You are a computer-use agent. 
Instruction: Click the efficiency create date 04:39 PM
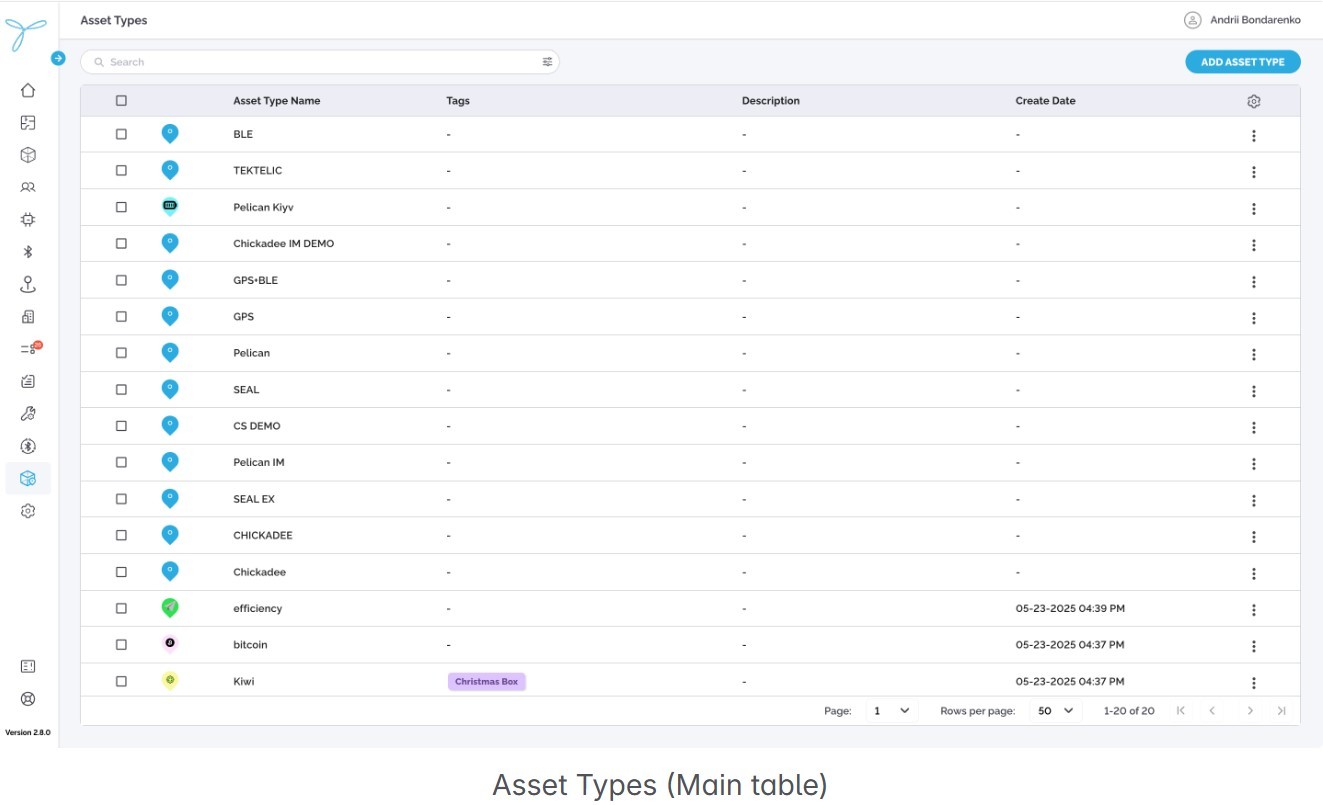click(1070, 608)
